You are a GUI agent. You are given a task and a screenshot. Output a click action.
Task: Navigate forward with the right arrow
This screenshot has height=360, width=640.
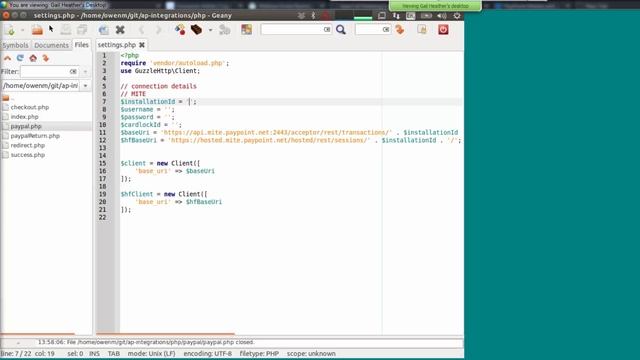[x=158, y=30]
